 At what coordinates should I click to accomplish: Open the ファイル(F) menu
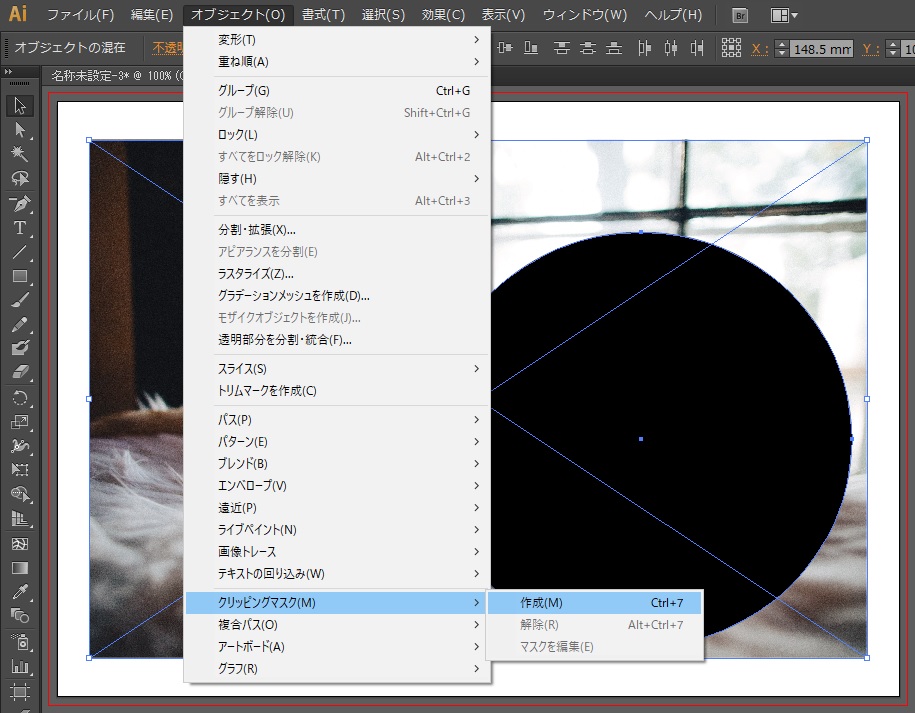(80, 15)
